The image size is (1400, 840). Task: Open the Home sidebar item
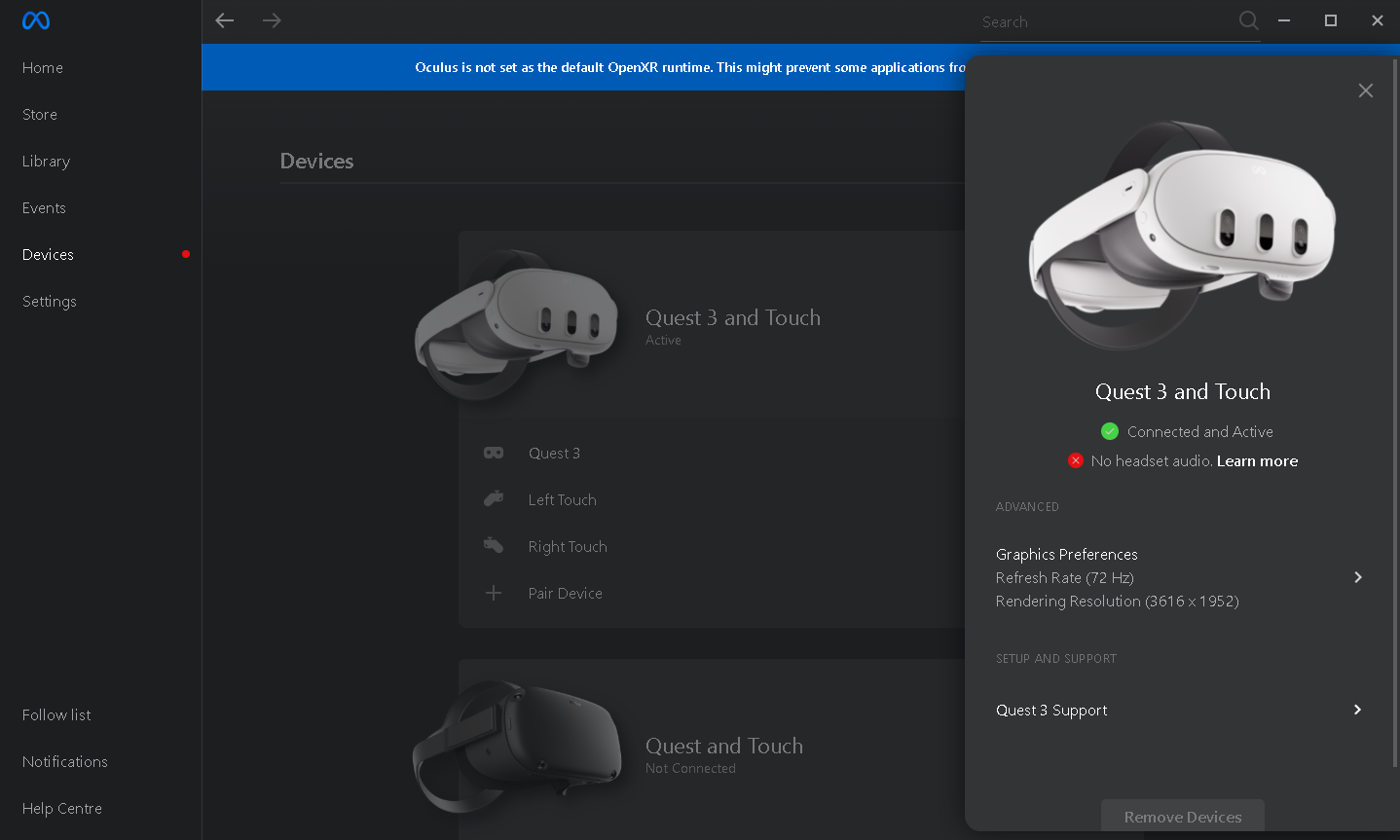43,68
